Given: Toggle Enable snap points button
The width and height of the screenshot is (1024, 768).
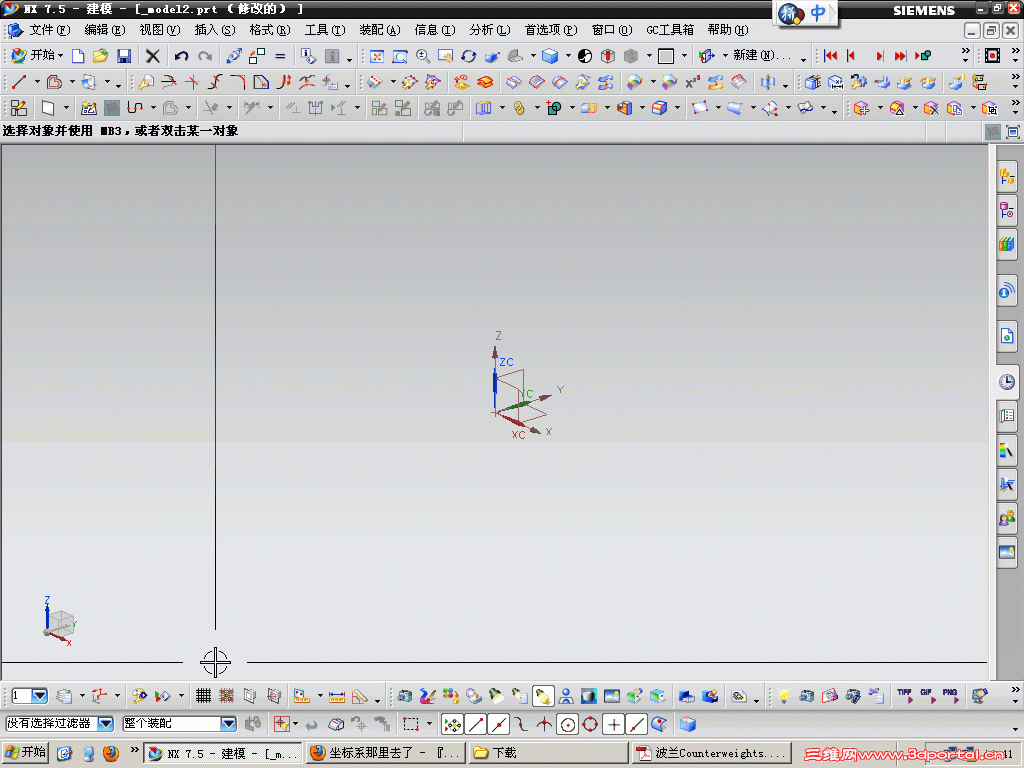Looking at the screenshot, I should tap(452, 724).
